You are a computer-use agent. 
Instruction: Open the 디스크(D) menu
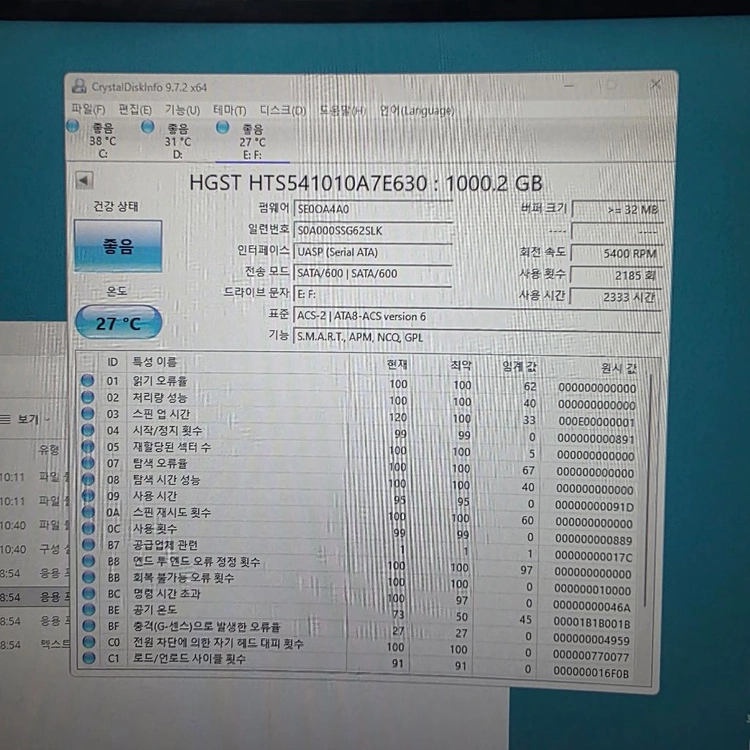click(x=283, y=110)
